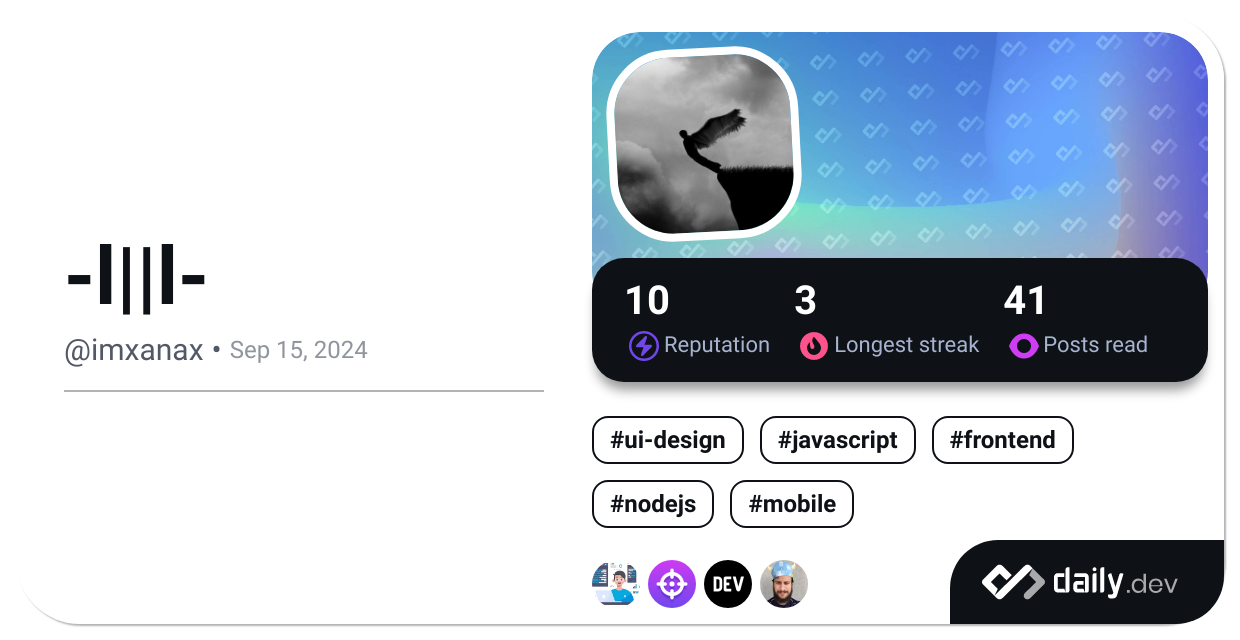Click the daily.dev logo mark
This screenshot has width=1240, height=640.
pos(1012,582)
